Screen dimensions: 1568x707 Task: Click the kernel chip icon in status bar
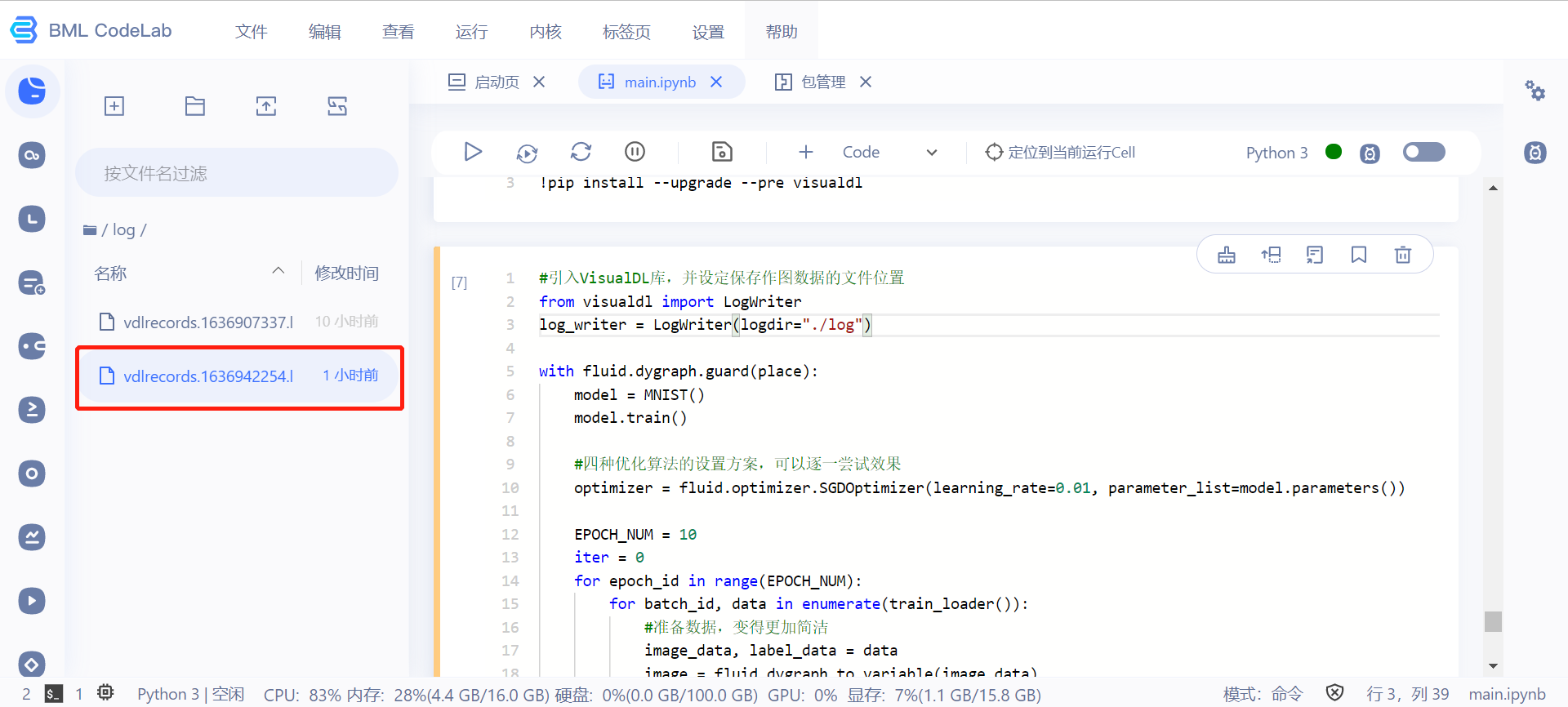105,692
